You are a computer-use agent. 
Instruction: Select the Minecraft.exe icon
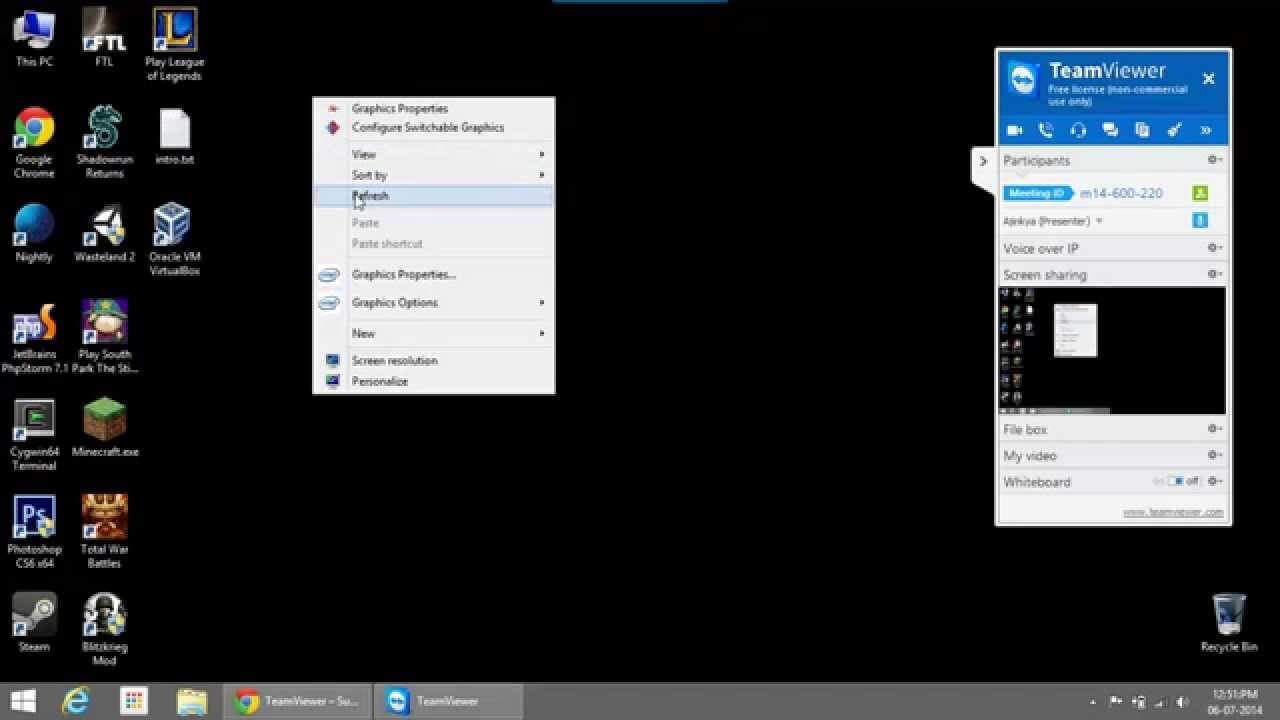(x=104, y=429)
